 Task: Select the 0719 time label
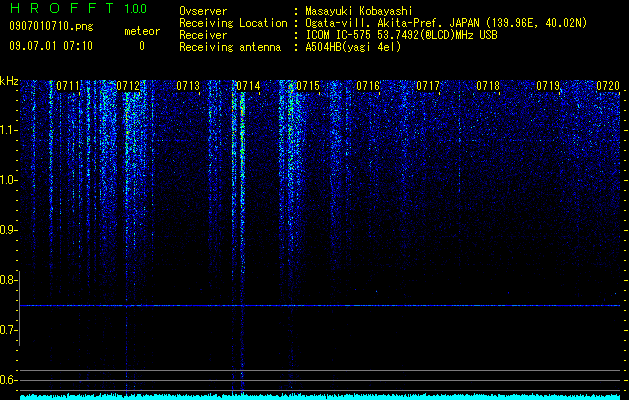[548, 86]
